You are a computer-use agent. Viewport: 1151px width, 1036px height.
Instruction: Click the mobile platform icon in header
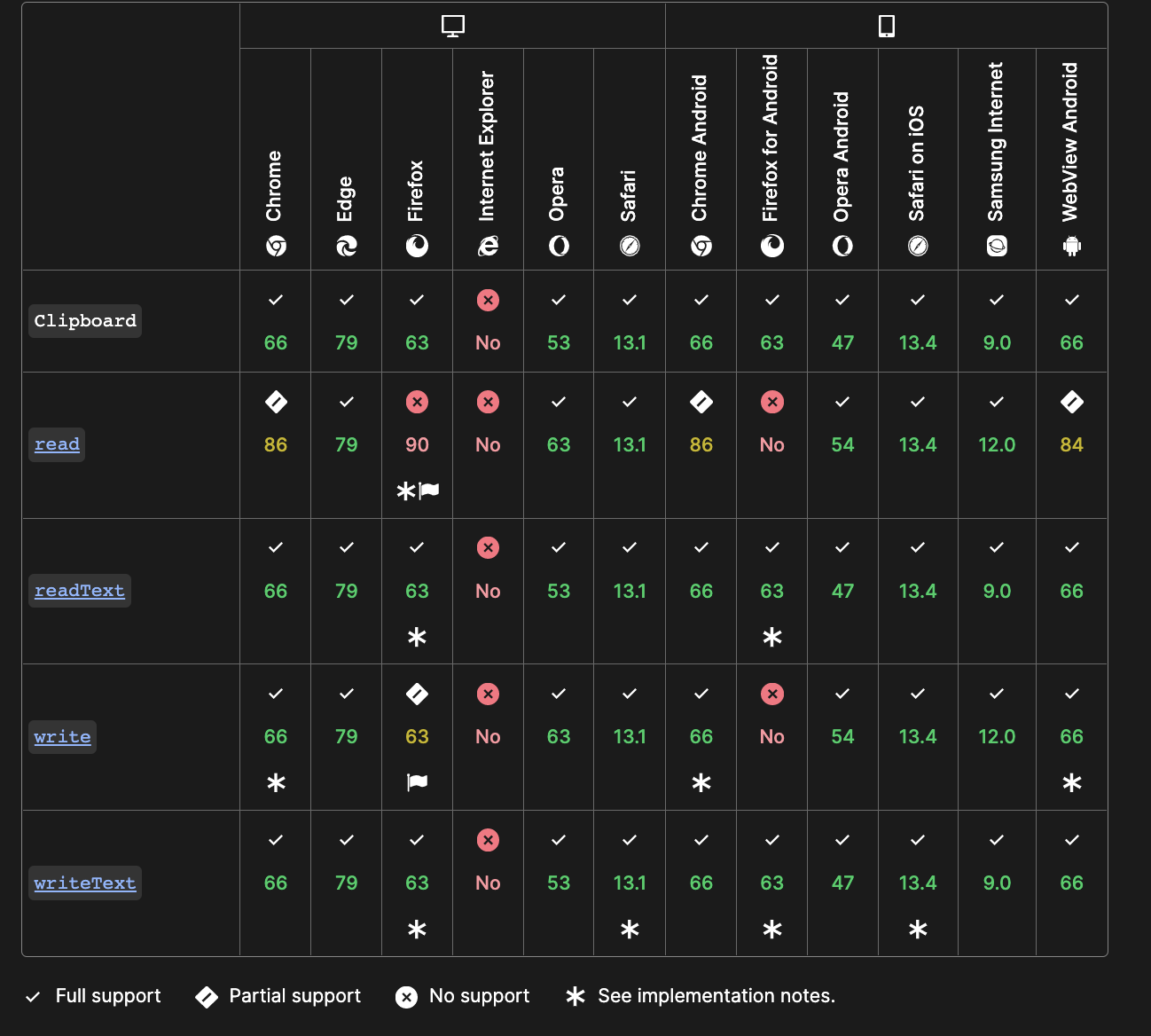[x=886, y=26]
